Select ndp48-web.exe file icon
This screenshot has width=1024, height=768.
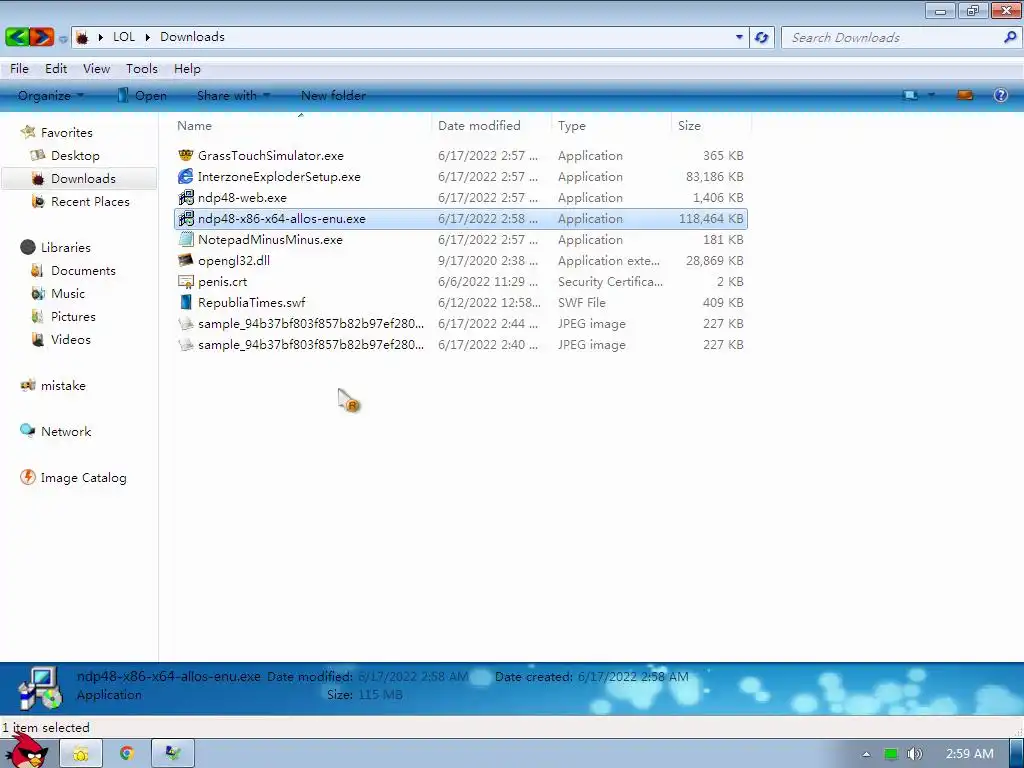[186, 197]
